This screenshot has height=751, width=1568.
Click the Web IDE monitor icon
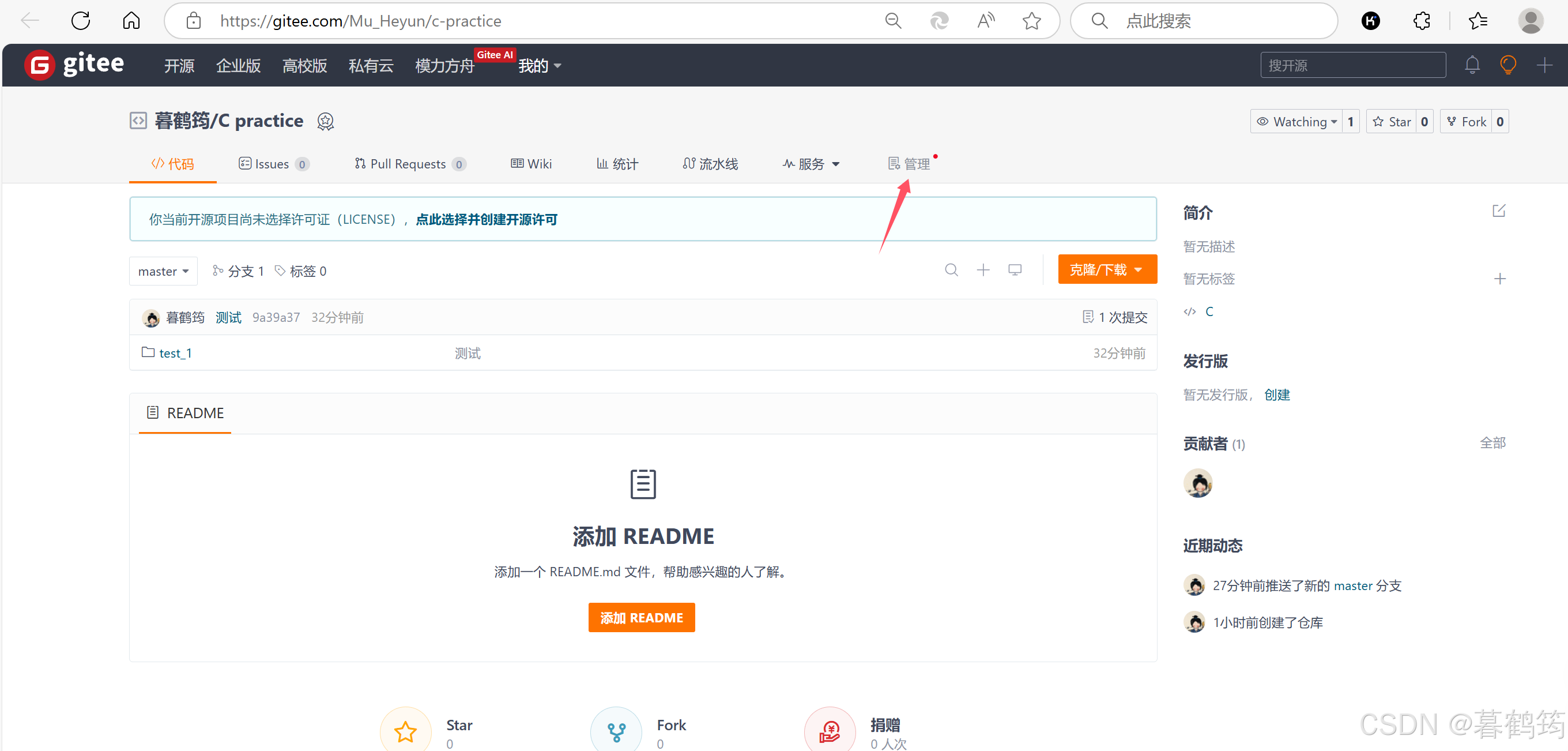click(1015, 270)
